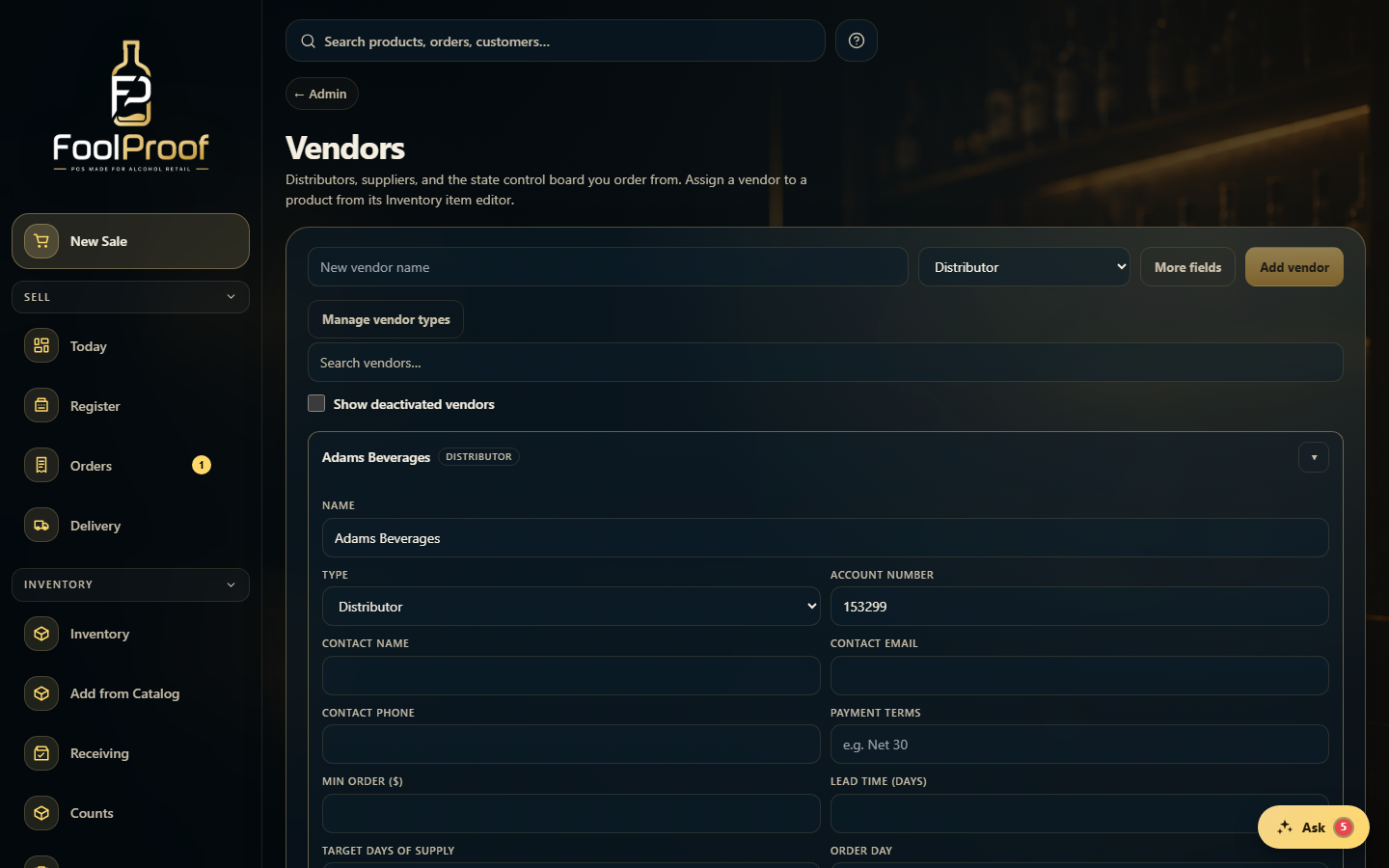Go to Inventory in the sidebar
Viewport: 1389px width, 868px height.
[130, 633]
